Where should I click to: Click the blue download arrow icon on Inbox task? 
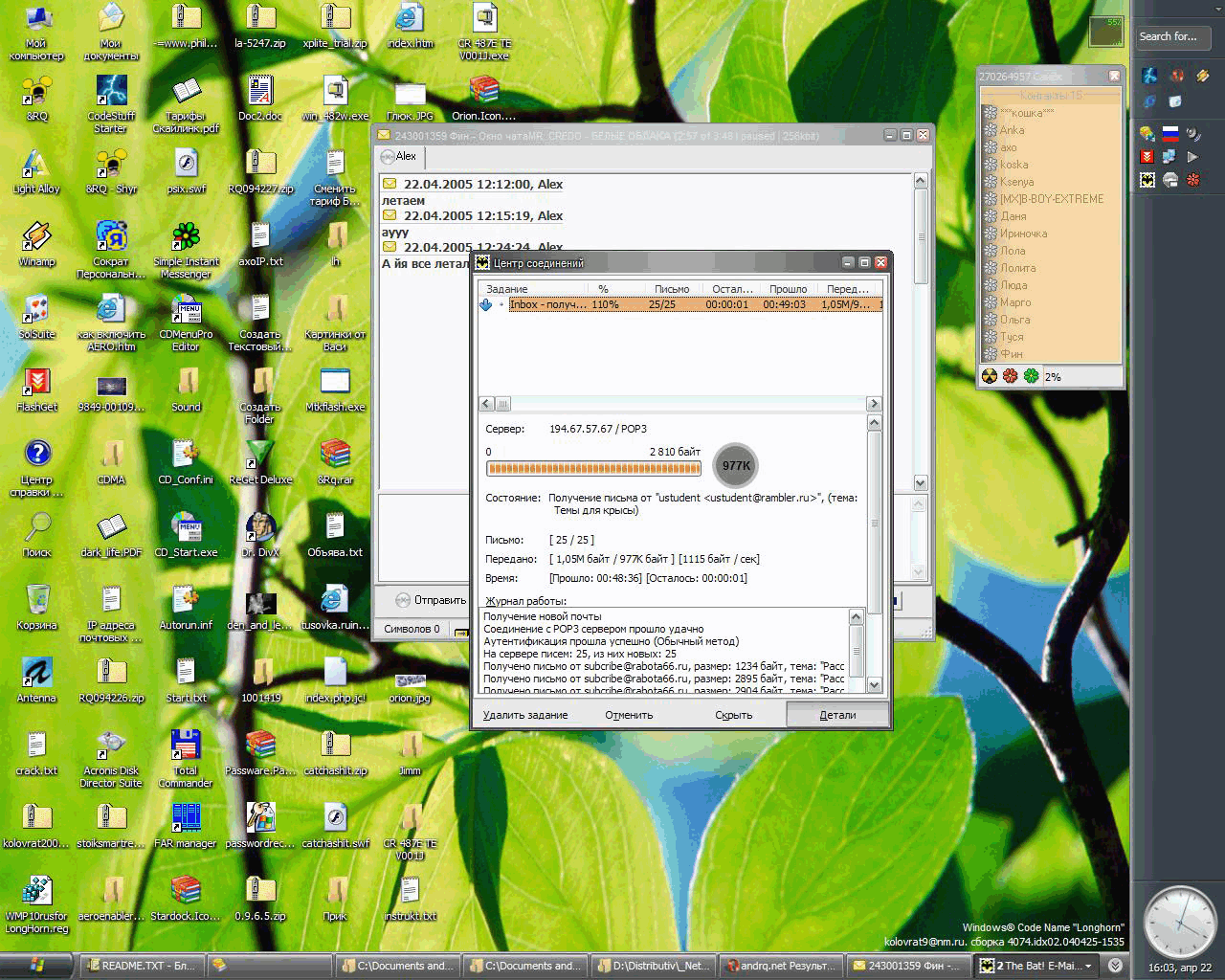[486, 304]
